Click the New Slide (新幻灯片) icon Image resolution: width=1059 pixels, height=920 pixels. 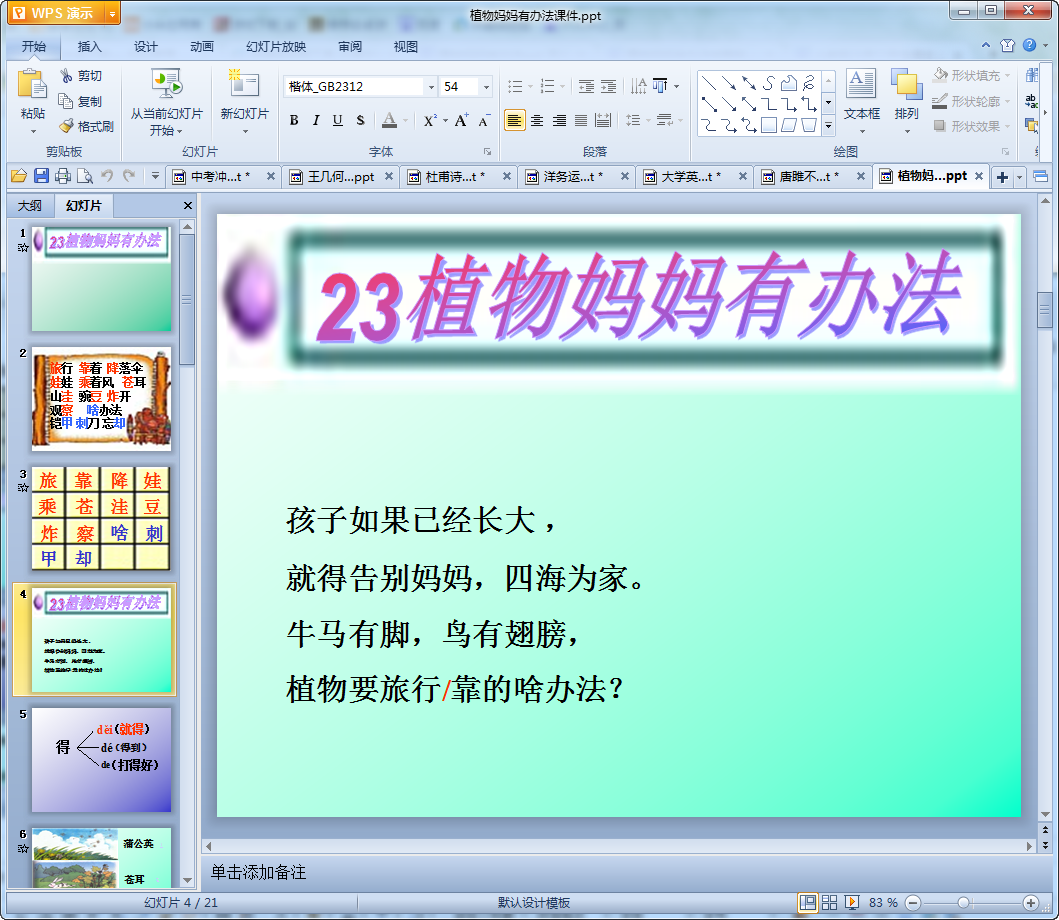[x=244, y=84]
